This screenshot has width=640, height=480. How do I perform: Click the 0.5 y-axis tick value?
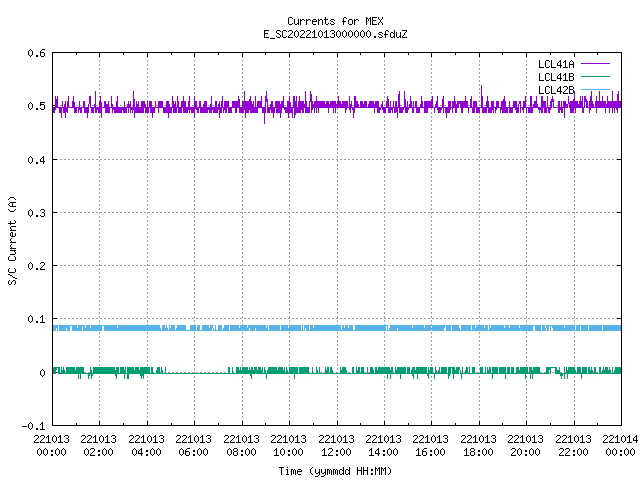click(x=36, y=106)
